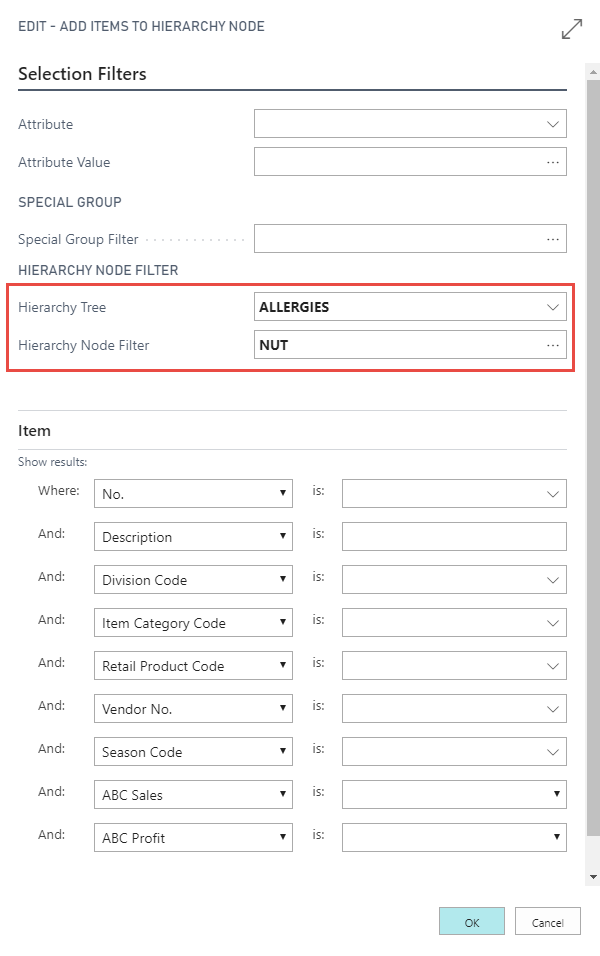Open Special Group Filter lookup ellipsis
Image resolution: width=600 pixels, height=956 pixels.
click(552, 239)
